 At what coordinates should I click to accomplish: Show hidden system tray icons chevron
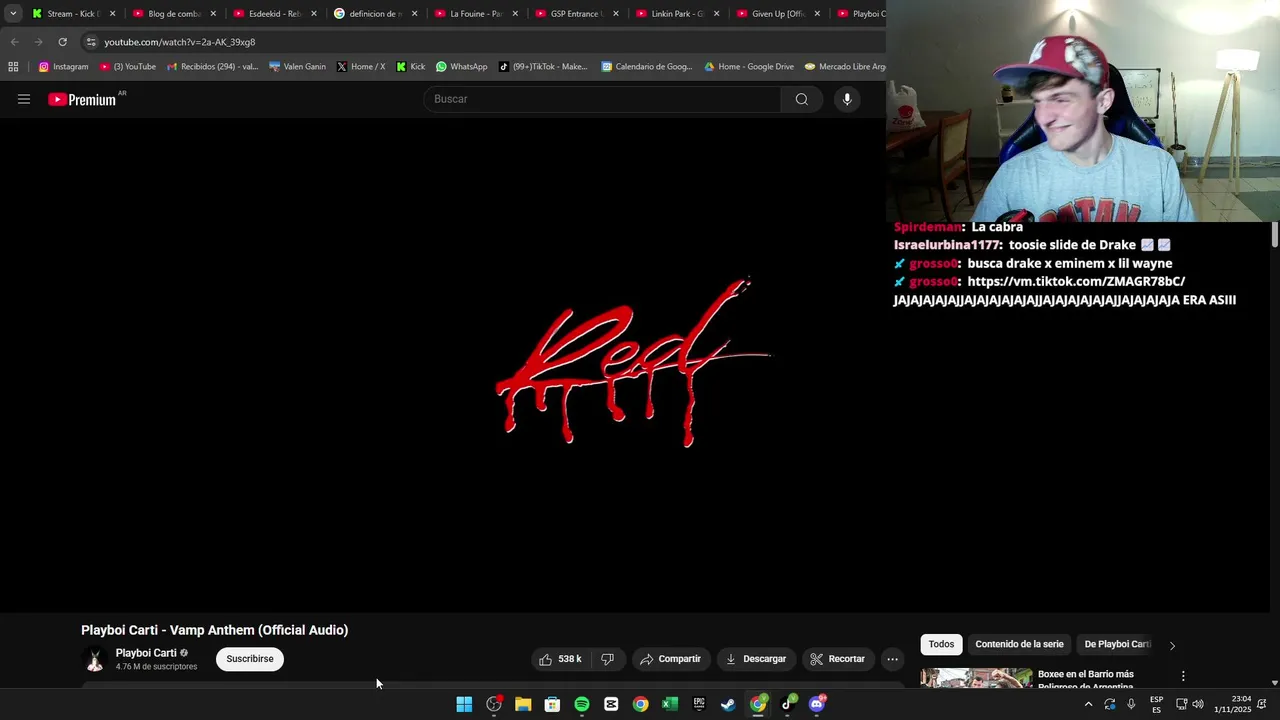pos(1088,704)
